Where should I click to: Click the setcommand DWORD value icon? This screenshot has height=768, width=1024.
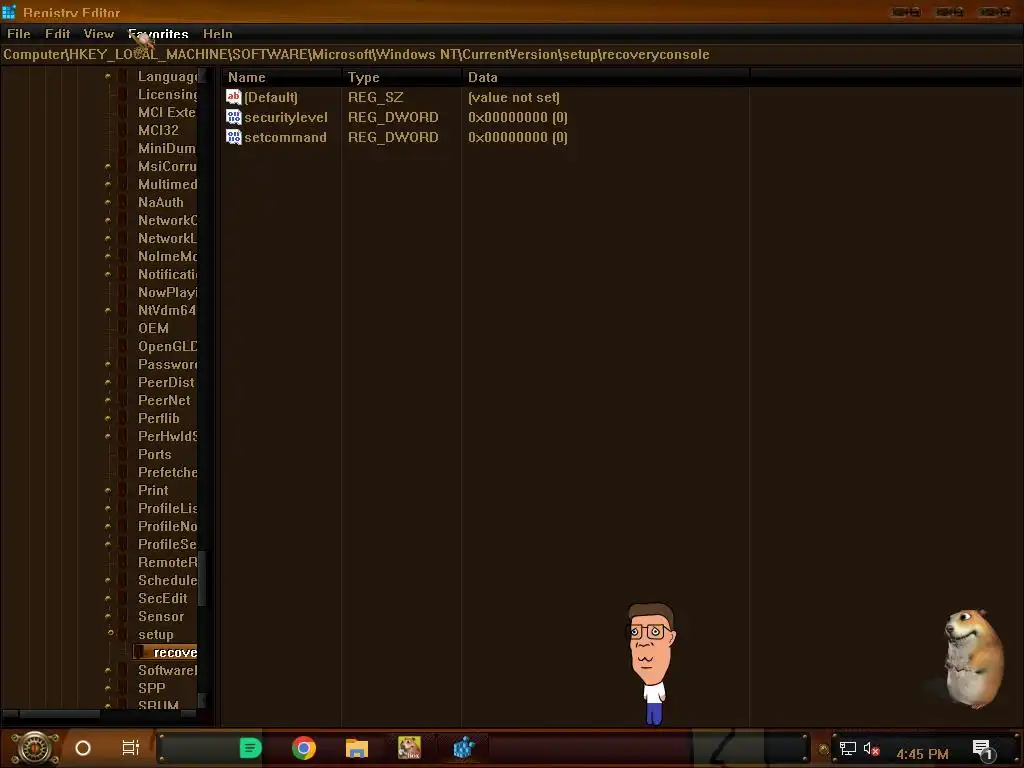tap(233, 137)
